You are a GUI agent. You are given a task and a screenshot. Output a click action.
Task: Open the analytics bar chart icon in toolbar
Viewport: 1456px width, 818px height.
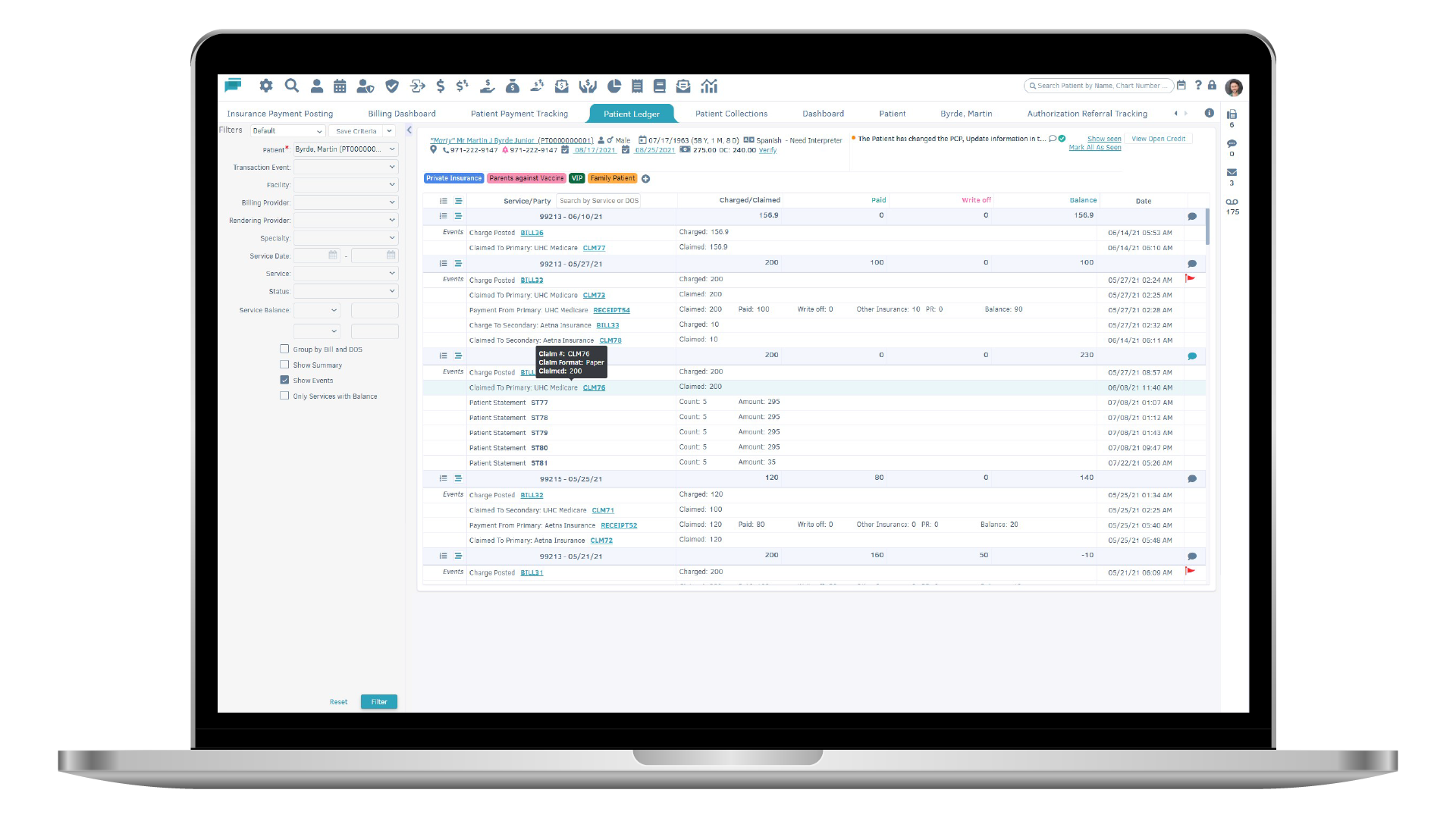(709, 86)
